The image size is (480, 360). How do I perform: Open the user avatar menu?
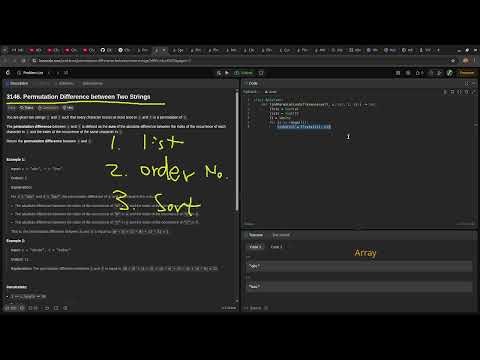click(449, 73)
